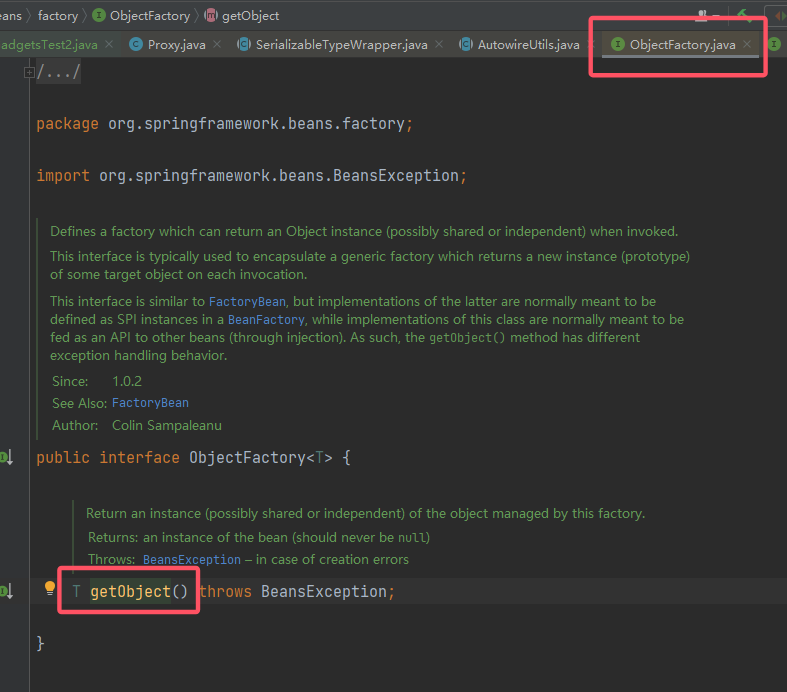
Task: Click 'org.springframework.beans.BeansException' in import line
Action: pyautogui.click(x=279, y=176)
